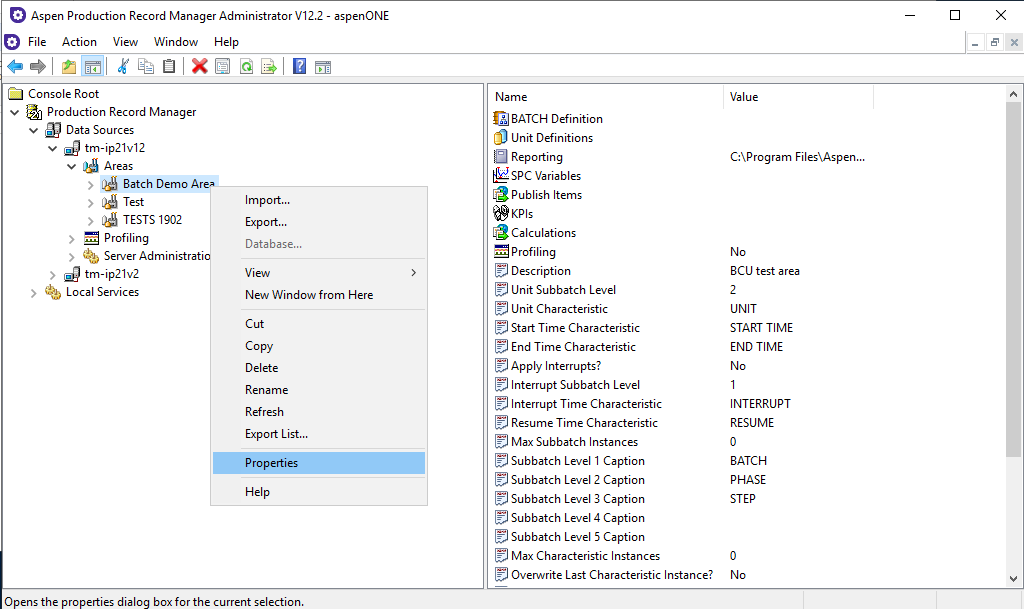This screenshot has height=609, width=1024.
Task: Click the red Delete X icon
Action: click(199, 67)
